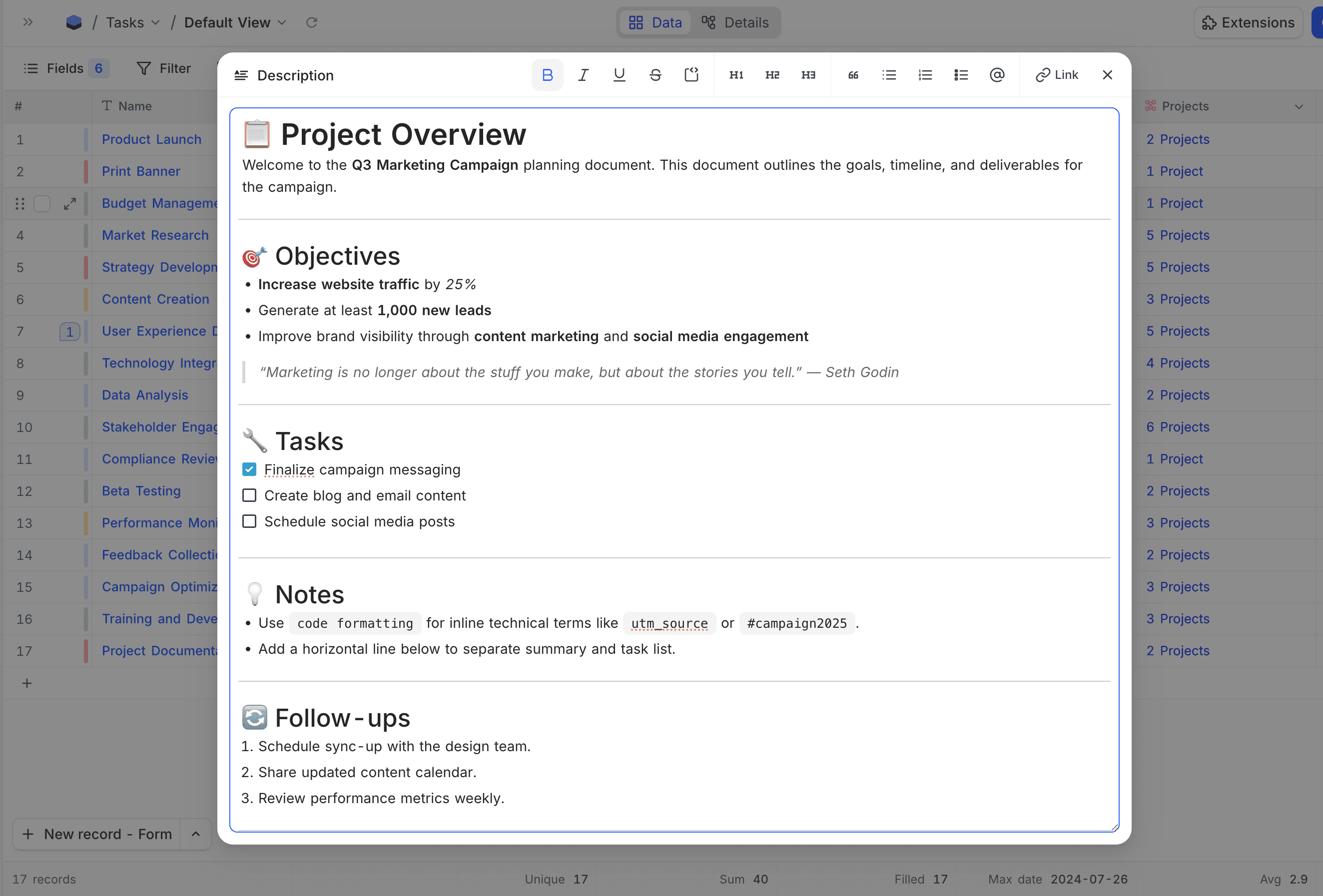Check Create blog and email content
The image size is (1323, 896).
coord(249,495)
